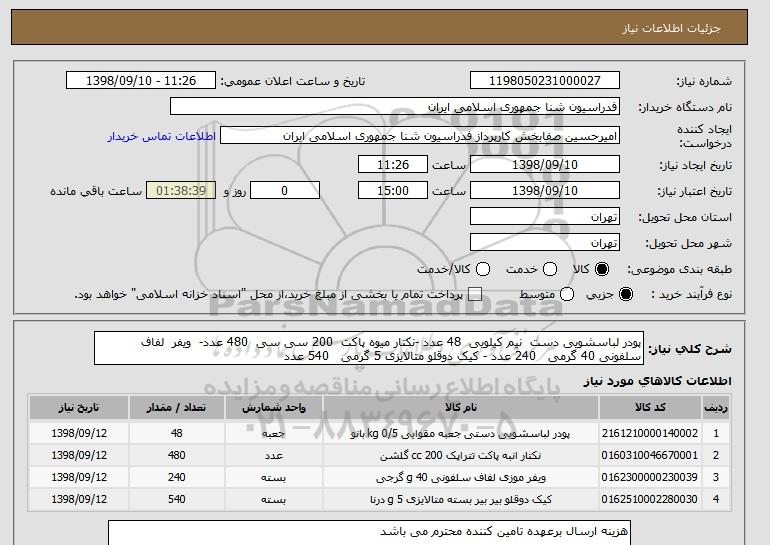Click quantity 240 in row 3

pyautogui.click(x=177, y=477)
